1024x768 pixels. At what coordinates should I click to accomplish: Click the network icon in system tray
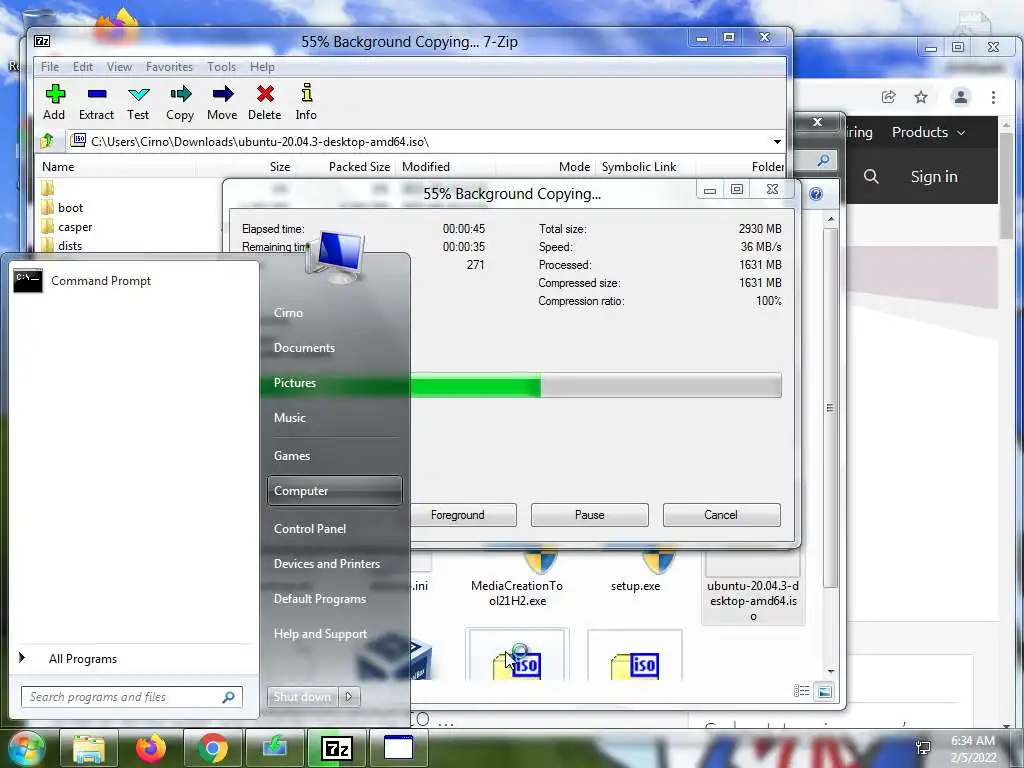tap(923, 748)
